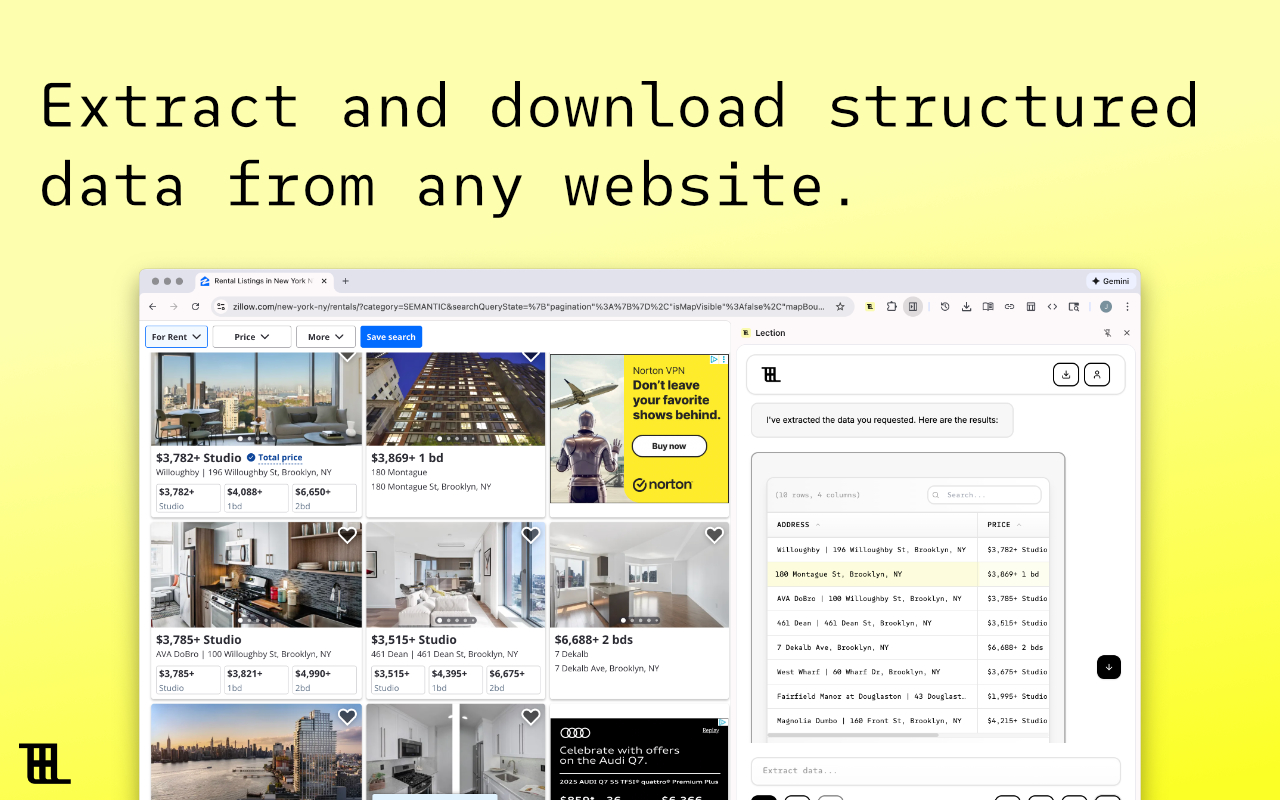Open 7 Dekalb listing photo
The height and width of the screenshot is (800, 1280).
point(639,575)
